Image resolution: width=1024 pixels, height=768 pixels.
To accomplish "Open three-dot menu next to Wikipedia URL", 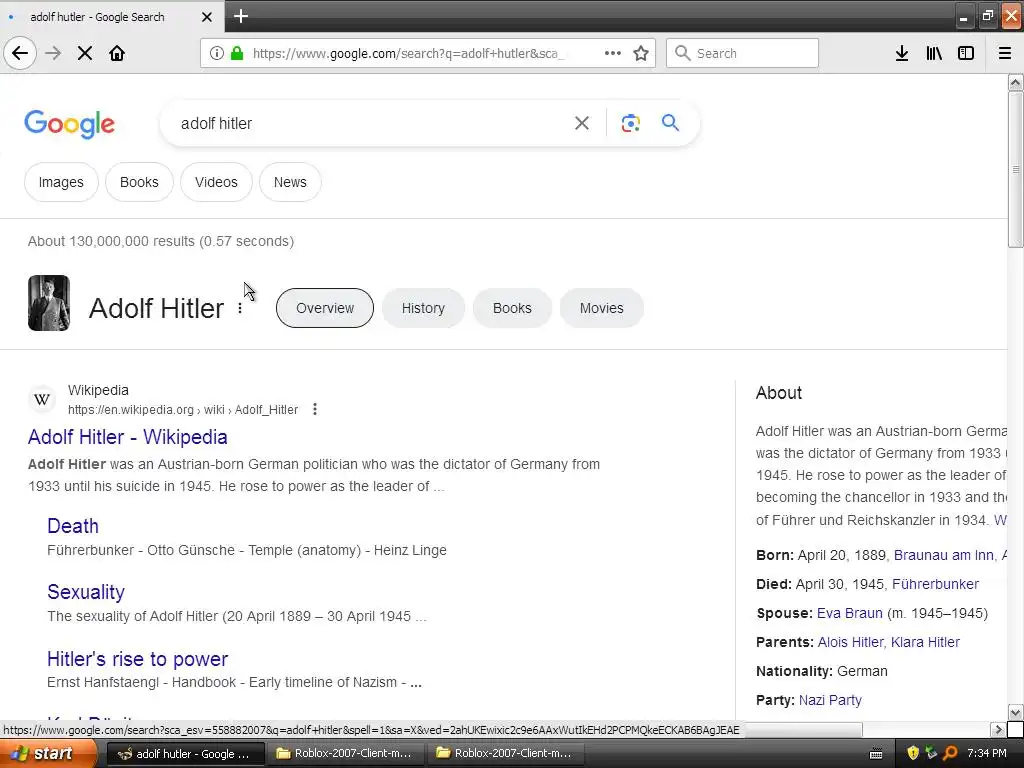I will tap(315, 409).
